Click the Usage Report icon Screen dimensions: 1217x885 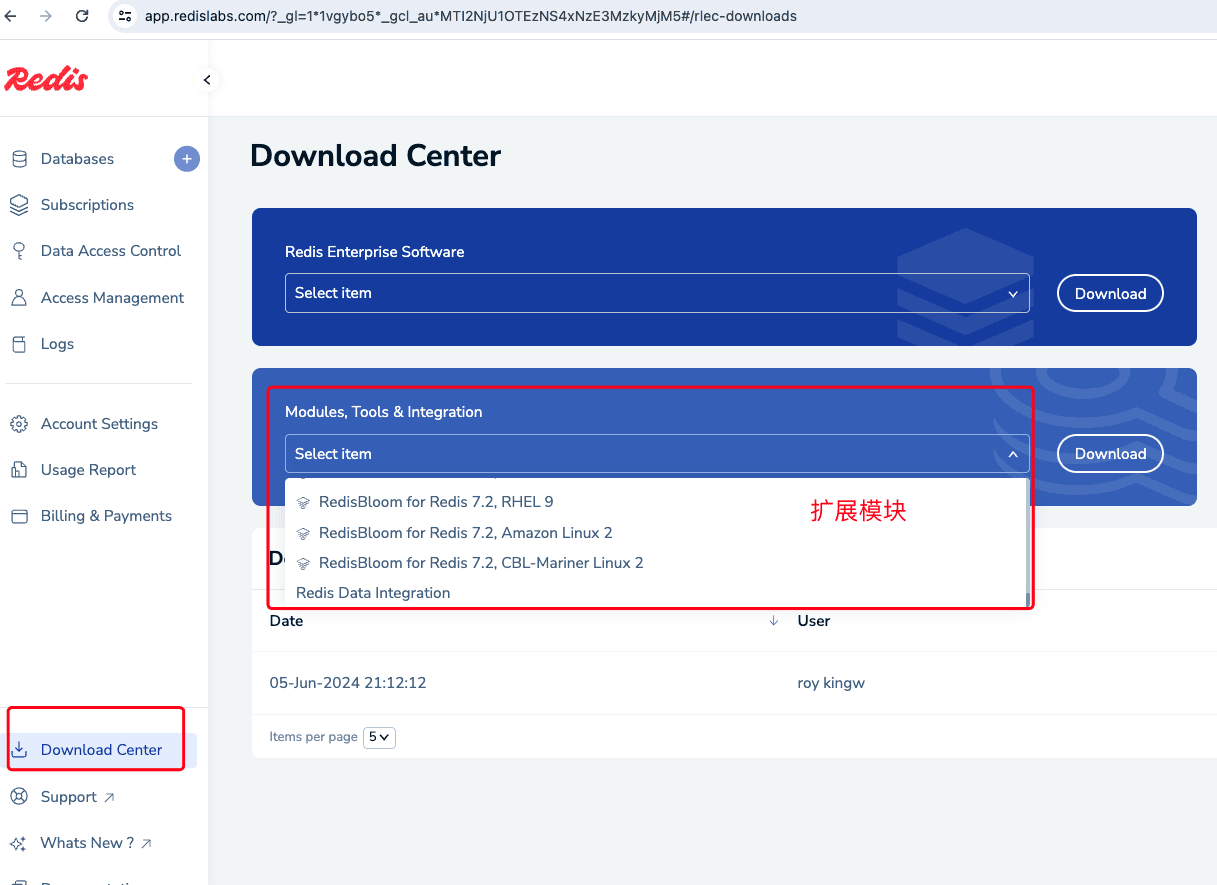19,470
